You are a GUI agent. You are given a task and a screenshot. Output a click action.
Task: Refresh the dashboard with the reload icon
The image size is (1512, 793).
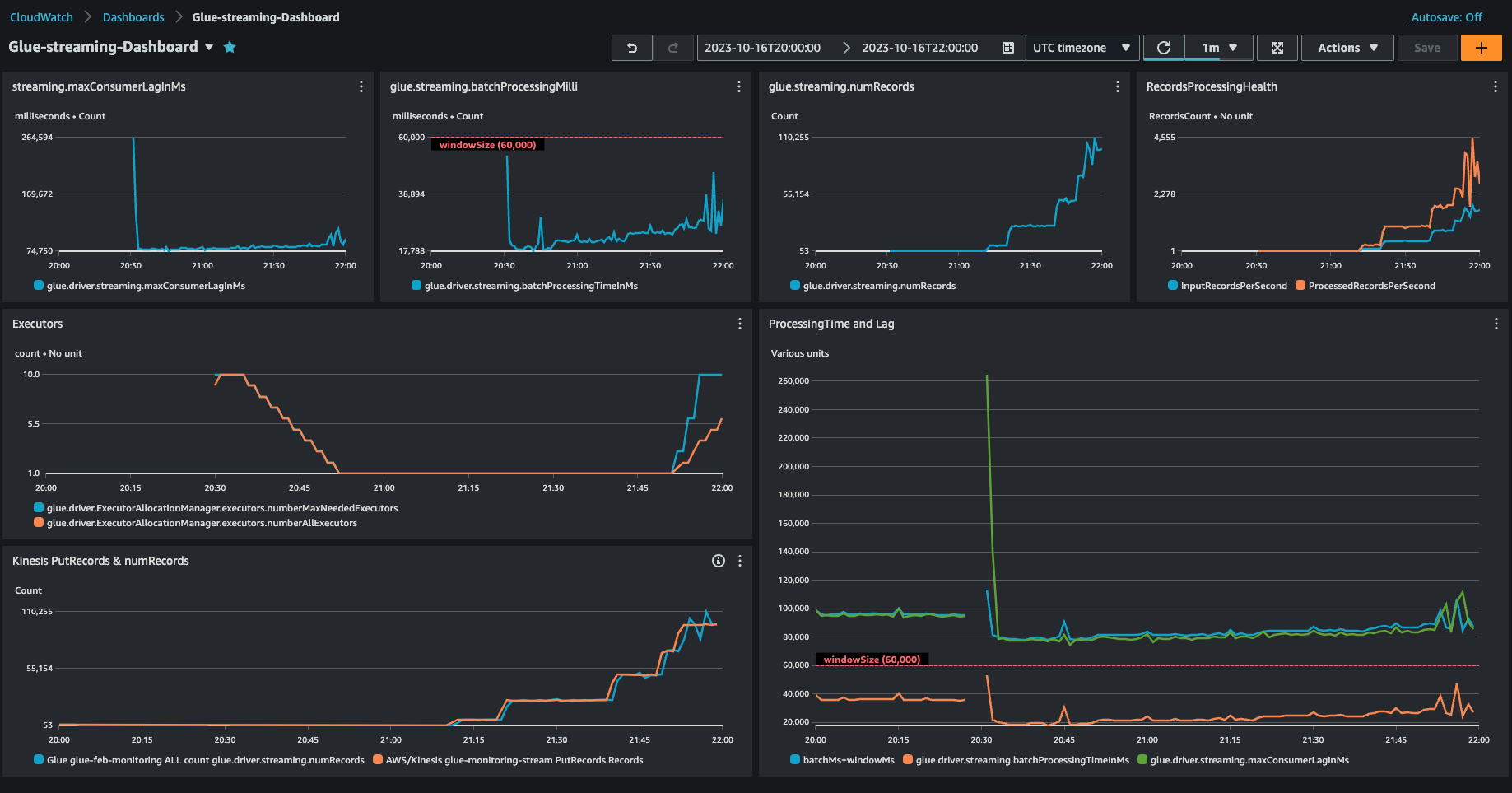(x=1164, y=48)
